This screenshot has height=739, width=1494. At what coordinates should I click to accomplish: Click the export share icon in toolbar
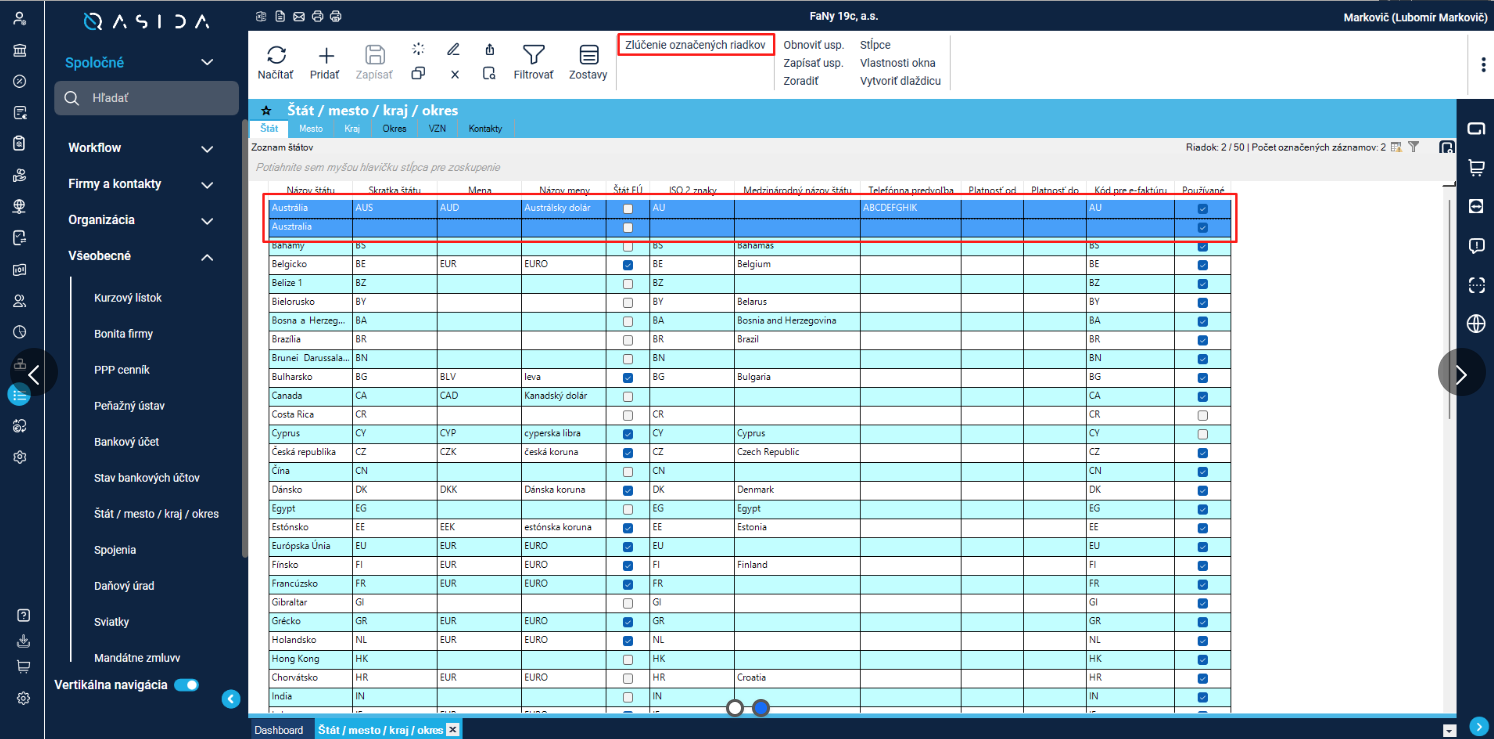point(489,48)
